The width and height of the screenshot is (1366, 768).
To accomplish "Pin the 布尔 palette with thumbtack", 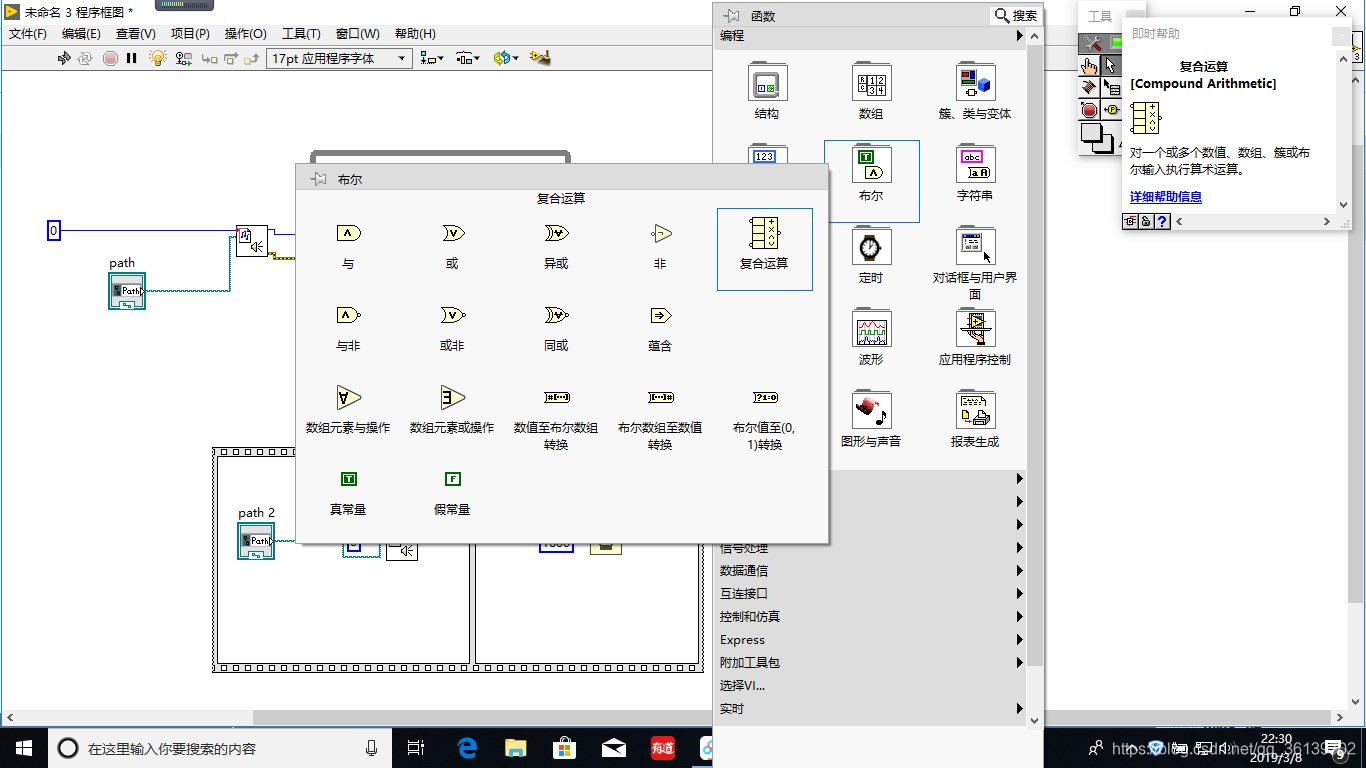I will click(x=318, y=179).
